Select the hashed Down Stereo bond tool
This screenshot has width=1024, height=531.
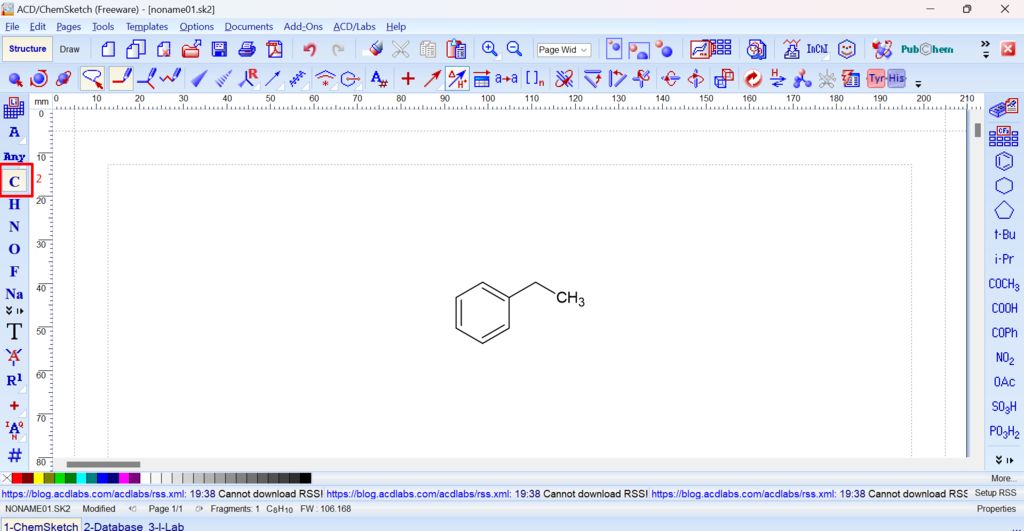[223, 80]
